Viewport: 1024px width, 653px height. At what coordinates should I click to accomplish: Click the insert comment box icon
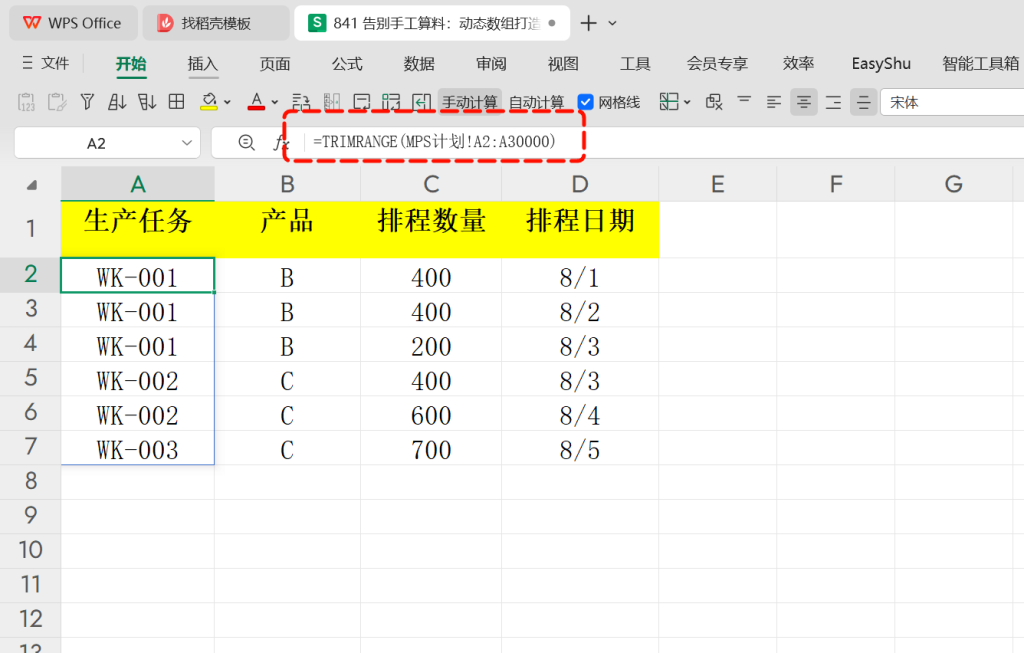coord(361,102)
